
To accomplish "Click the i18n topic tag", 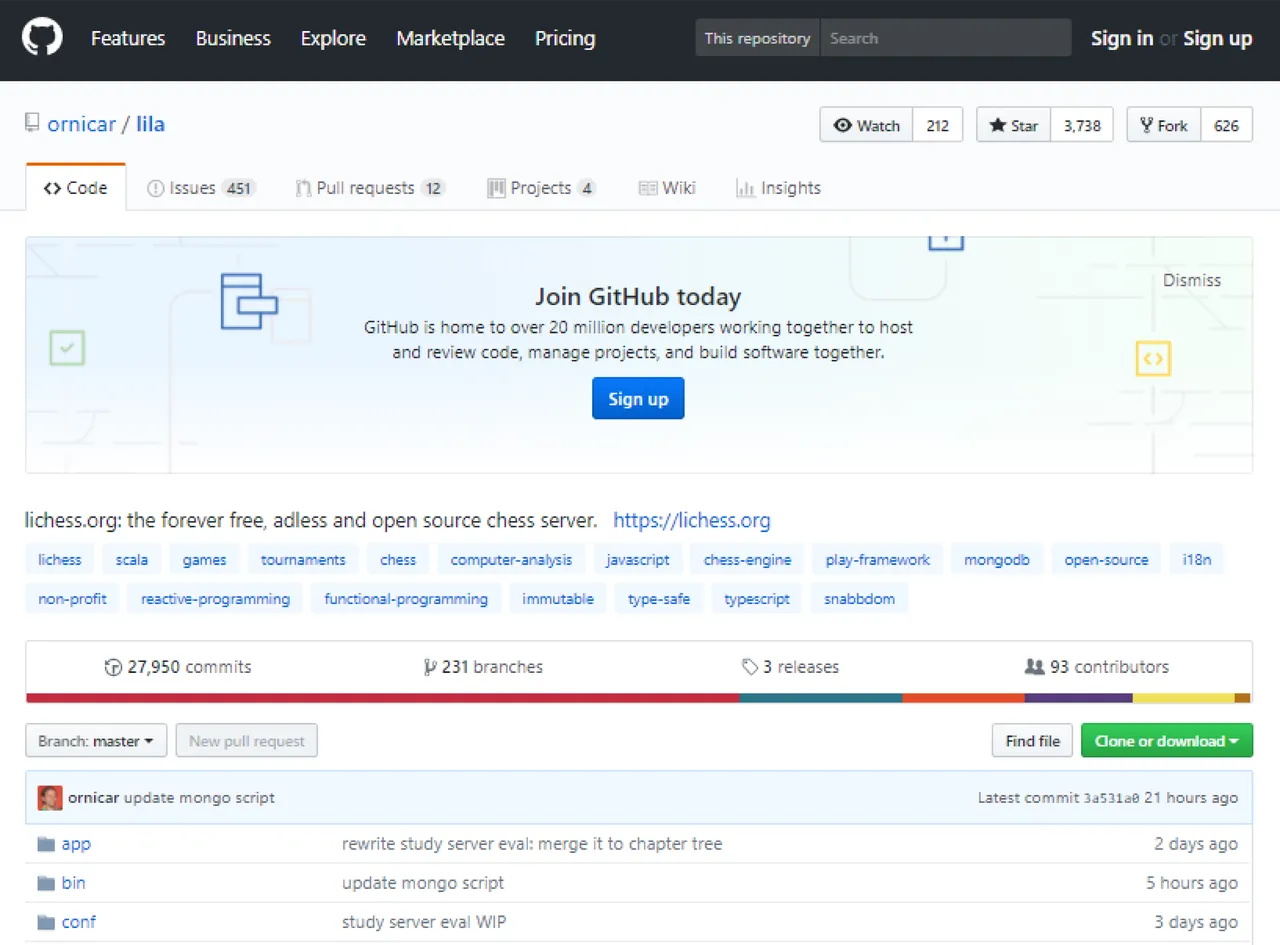I will [1197, 559].
